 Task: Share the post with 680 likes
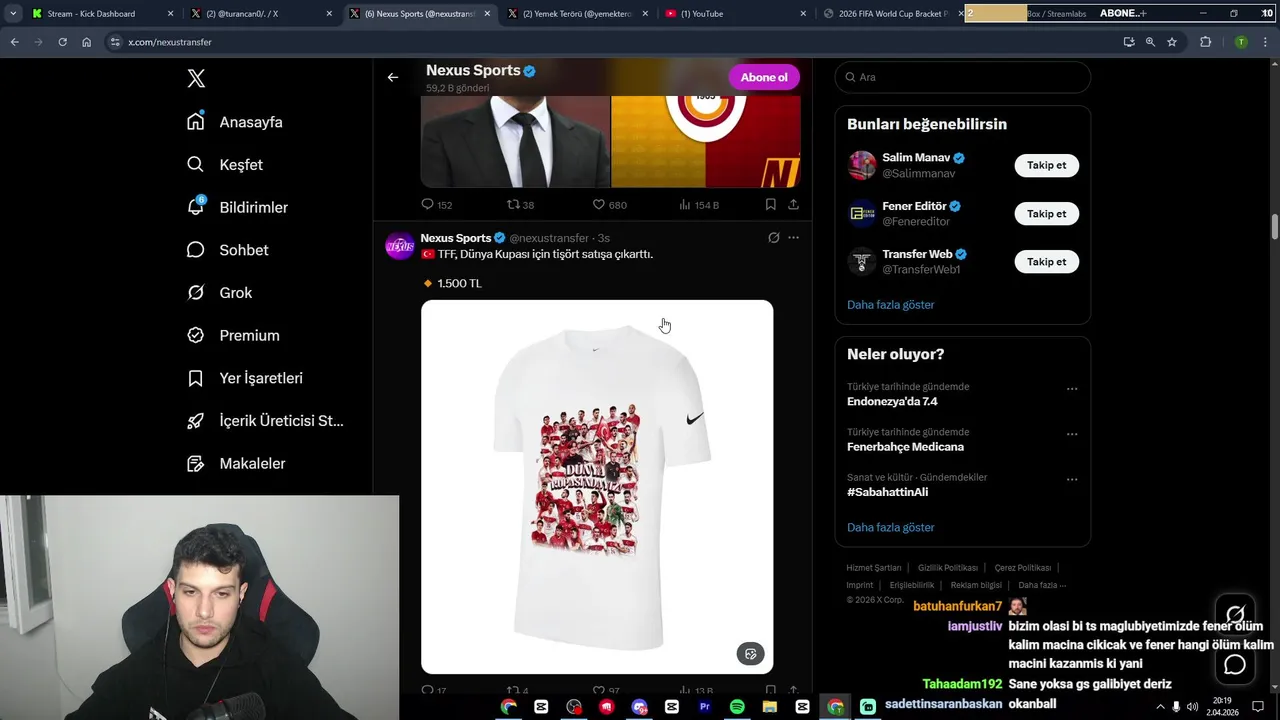pos(793,204)
